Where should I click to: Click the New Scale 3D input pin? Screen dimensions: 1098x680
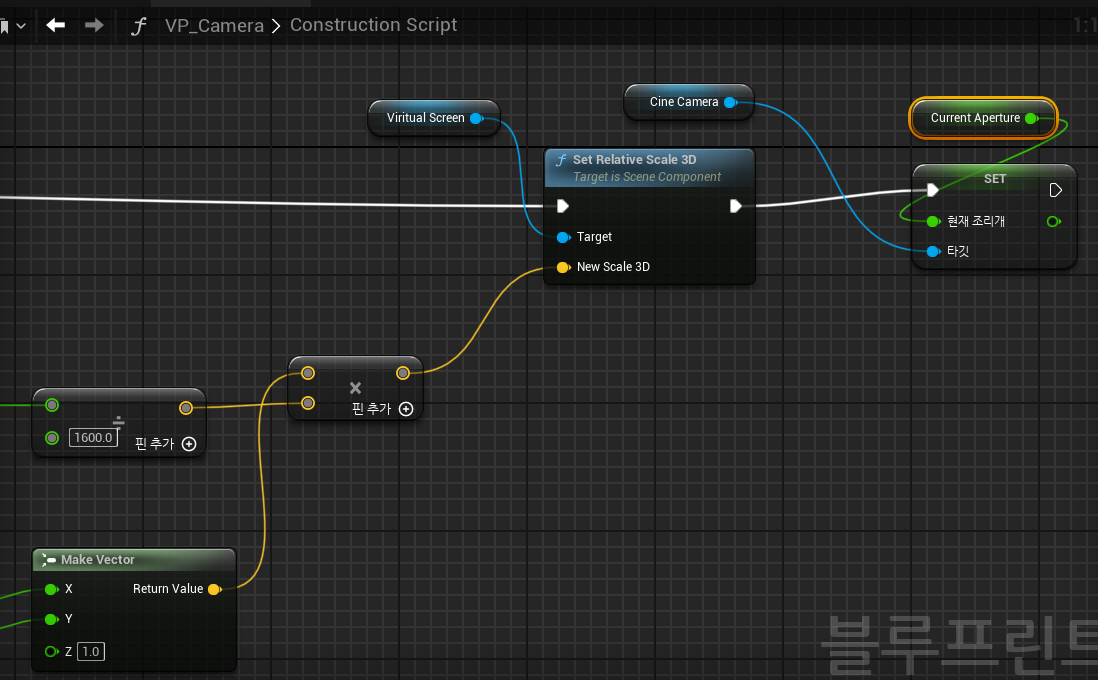click(x=563, y=268)
